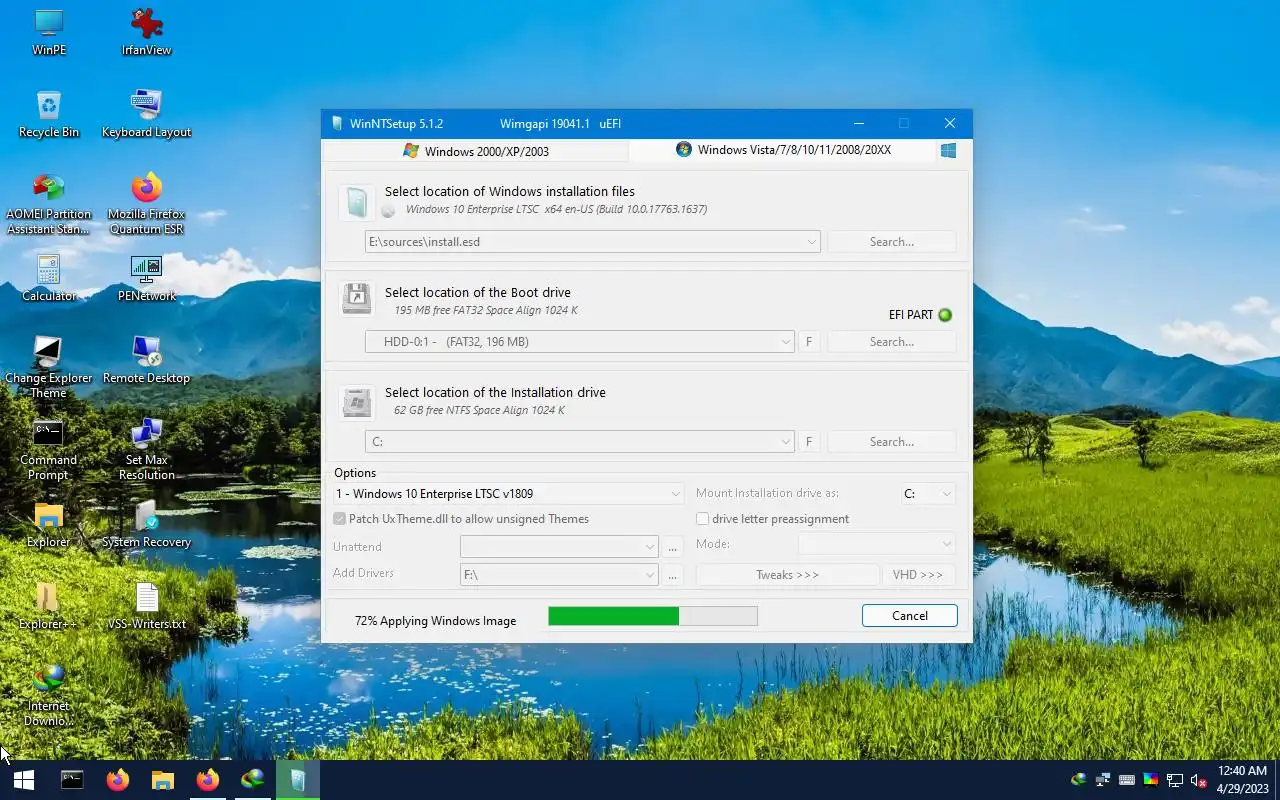Launch System Recovery from desktop
The width and height of the screenshot is (1280, 800).
pyautogui.click(x=146, y=524)
